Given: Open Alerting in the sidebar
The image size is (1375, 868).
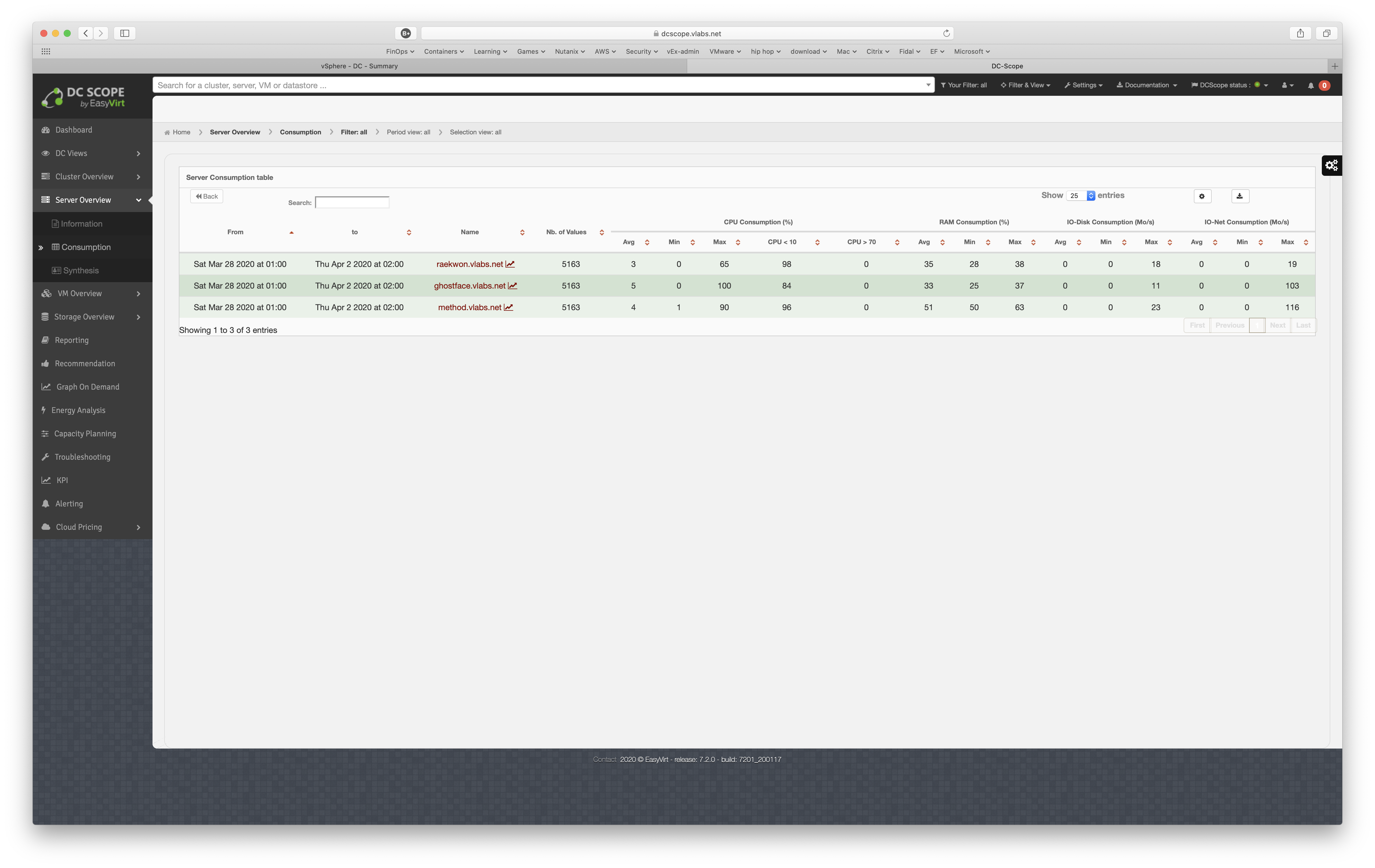Looking at the screenshot, I should [93, 504].
